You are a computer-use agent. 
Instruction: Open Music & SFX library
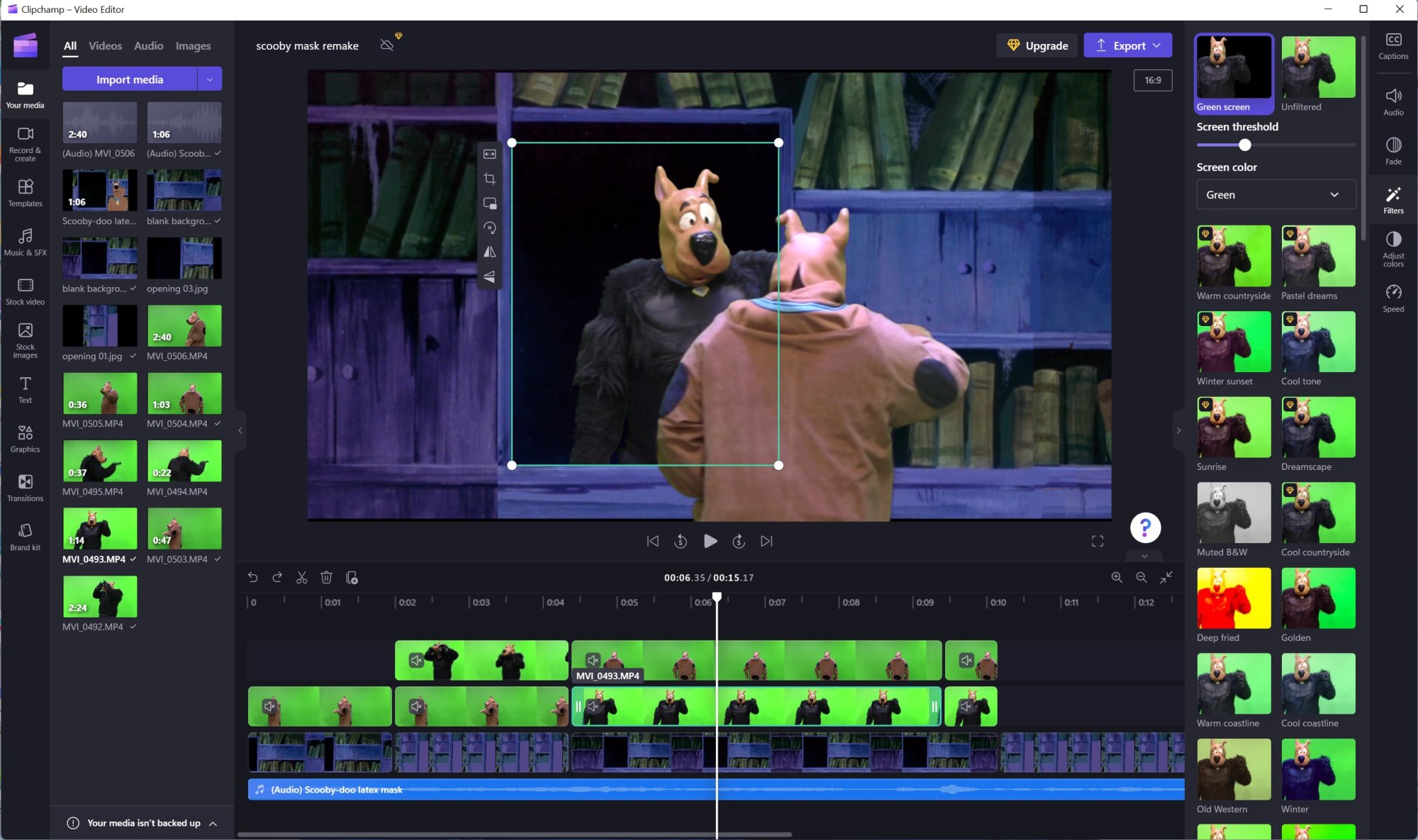coord(25,242)
